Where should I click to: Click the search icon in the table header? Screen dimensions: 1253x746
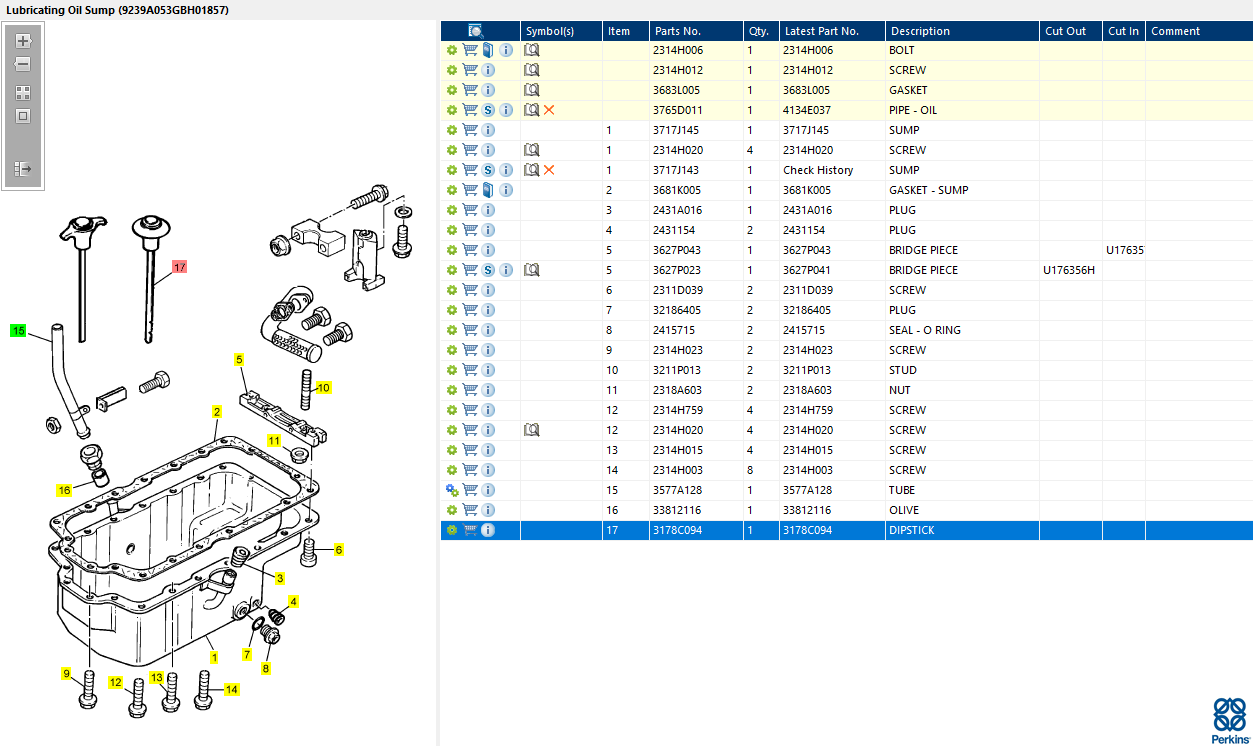click(476, 31)
